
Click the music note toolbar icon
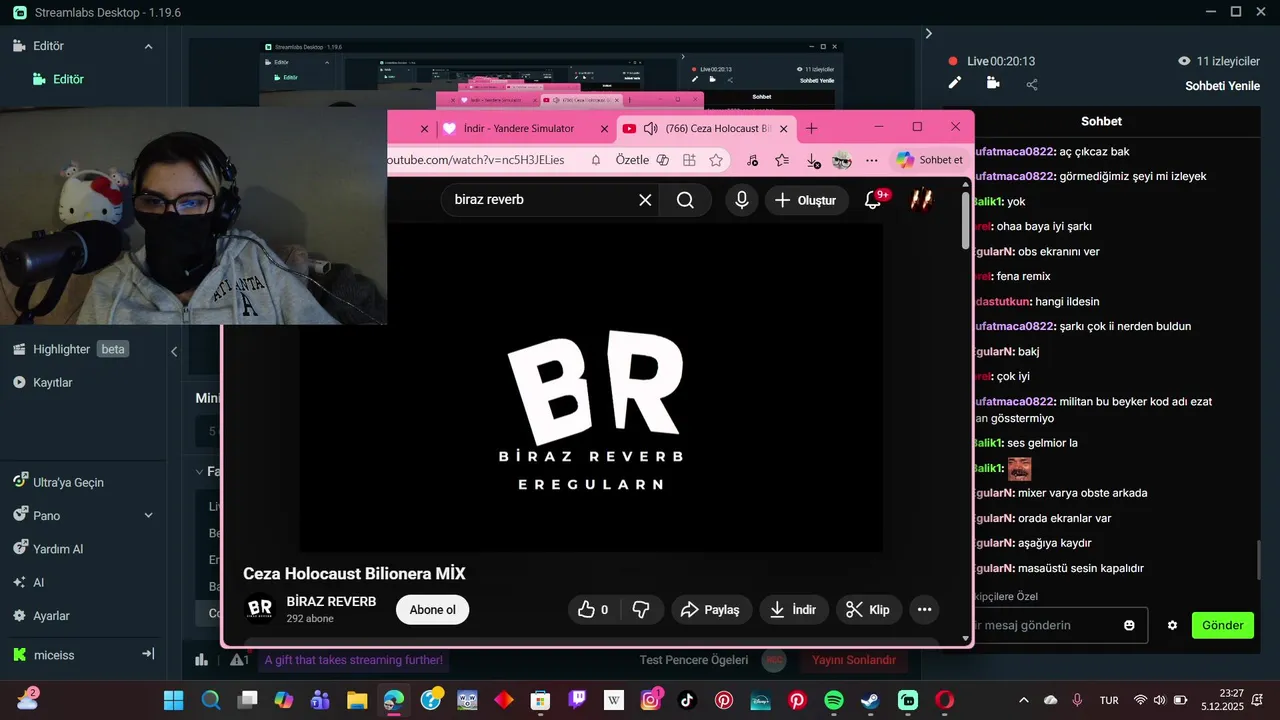click(x=752, y=160)
